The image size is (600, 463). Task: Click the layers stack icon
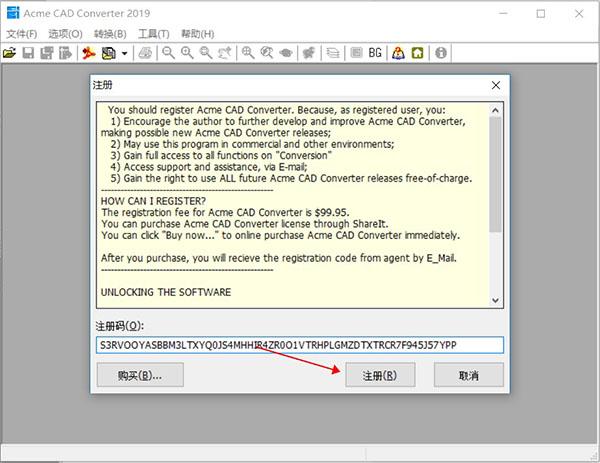[x=333, y=53]
